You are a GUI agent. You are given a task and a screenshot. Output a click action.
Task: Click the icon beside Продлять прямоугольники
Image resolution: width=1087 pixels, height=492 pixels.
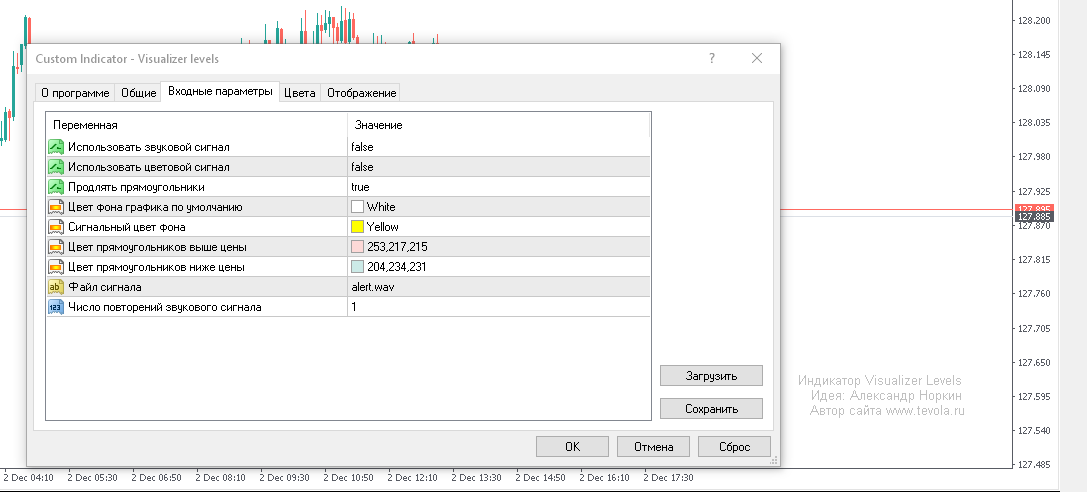pyautogui.click(x=55, y=187)
